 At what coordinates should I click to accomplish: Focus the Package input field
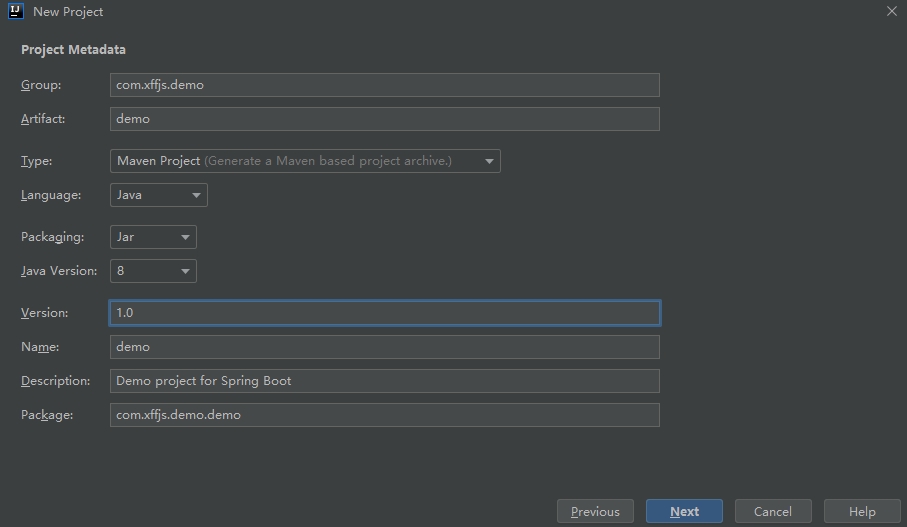pos(384,415)
